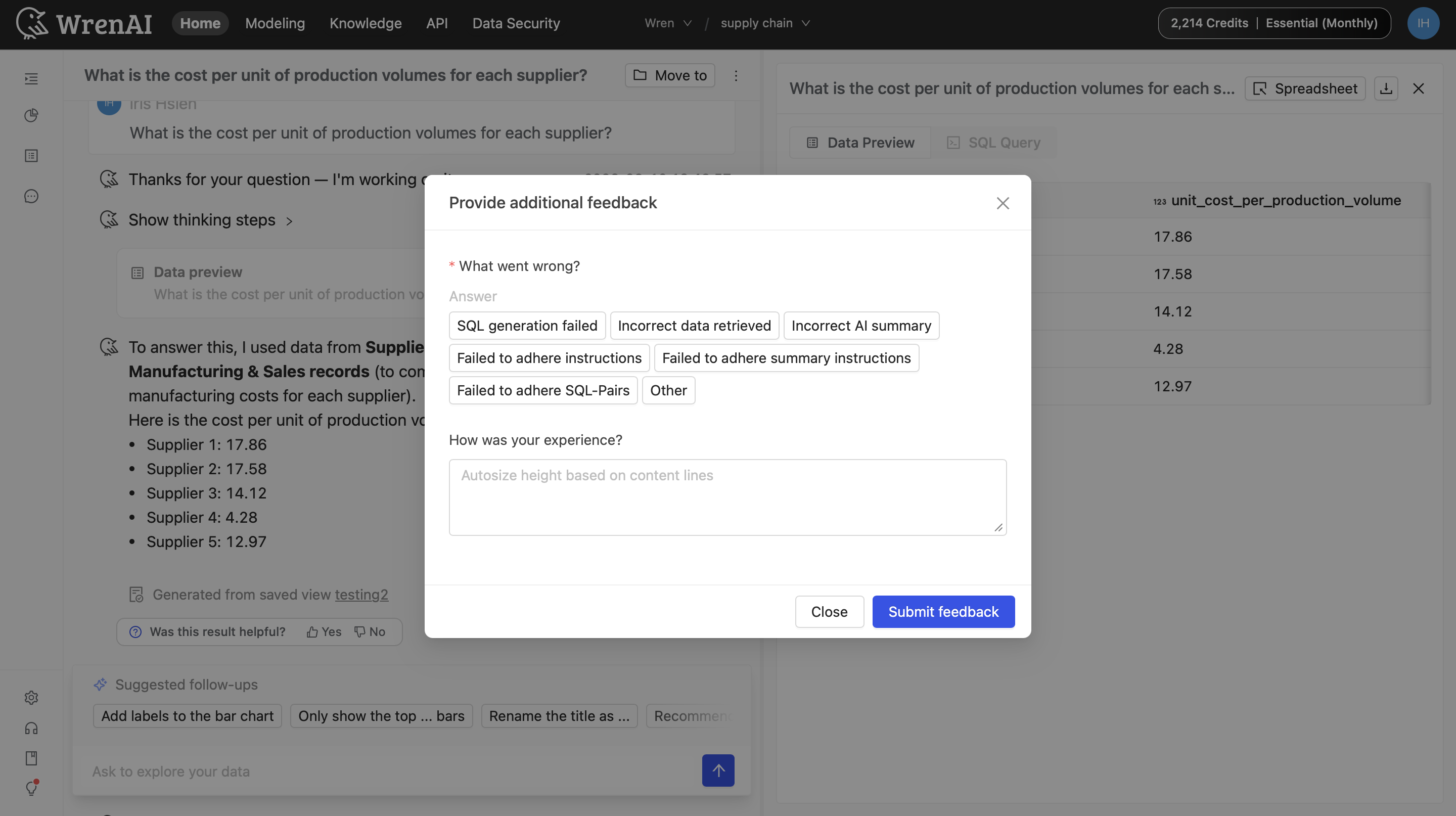Open the saved bookmarks icon in sidebar
The height and width of the screenshot is (816, 1456).
(x=31, y=758)
